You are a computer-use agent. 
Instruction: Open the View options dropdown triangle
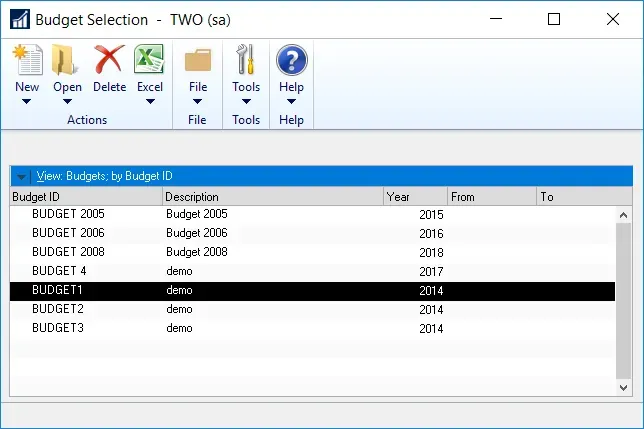coord(22,177)
